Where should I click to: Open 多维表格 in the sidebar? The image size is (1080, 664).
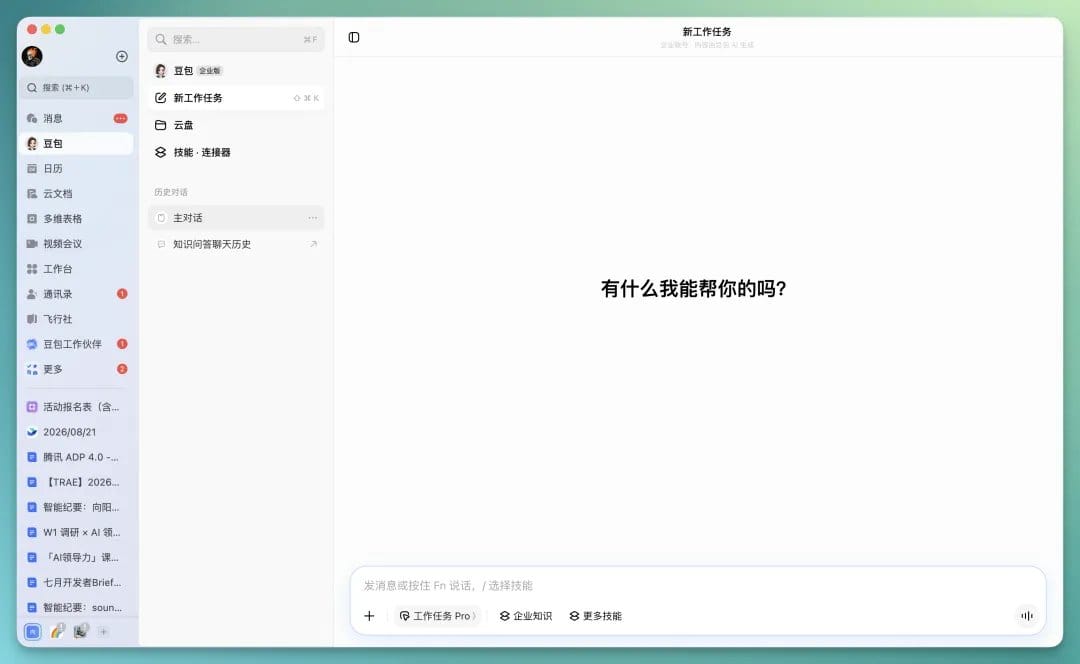click(x=76, y=219)
